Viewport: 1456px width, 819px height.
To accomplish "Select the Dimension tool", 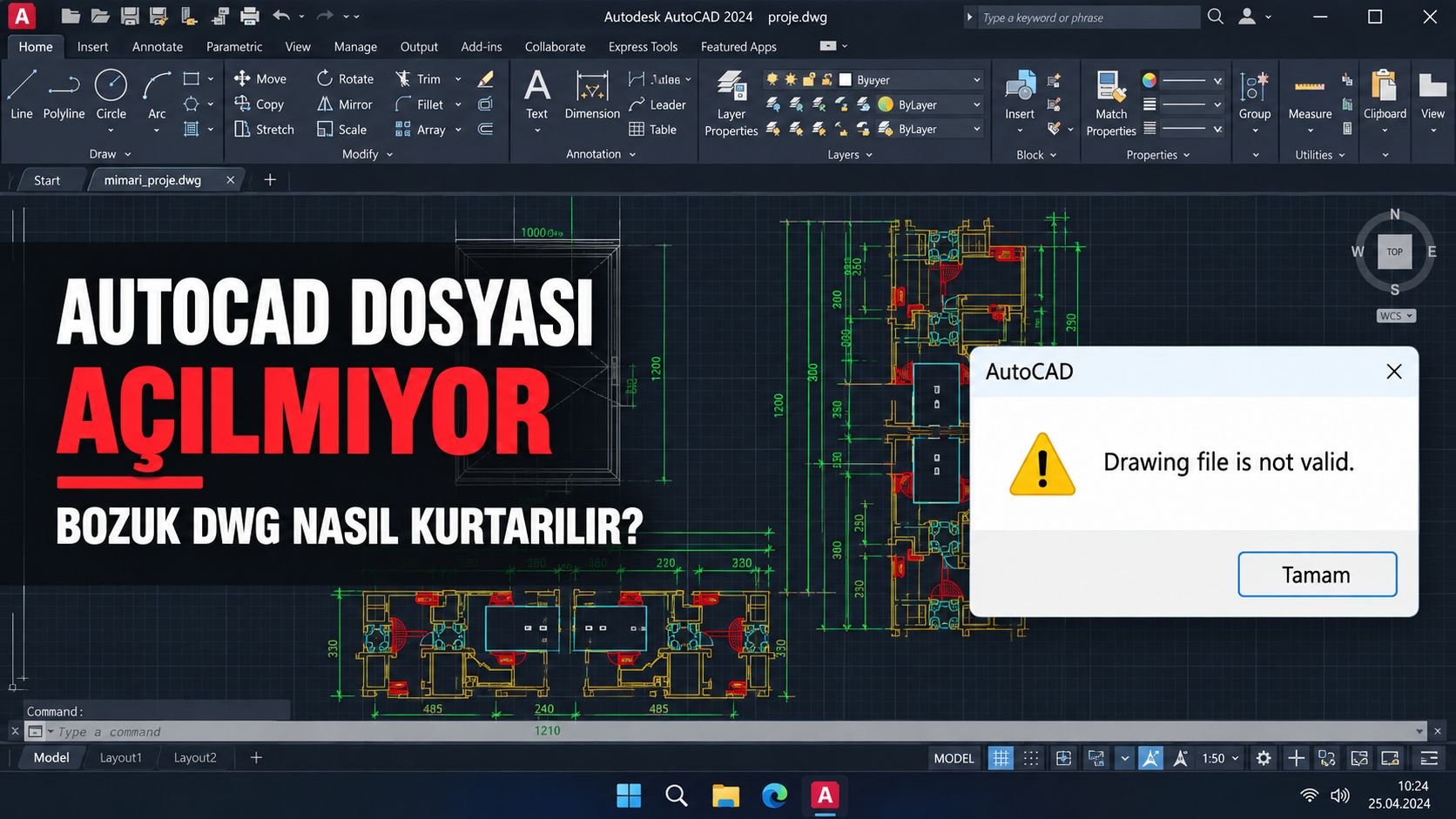I will 592,94.
